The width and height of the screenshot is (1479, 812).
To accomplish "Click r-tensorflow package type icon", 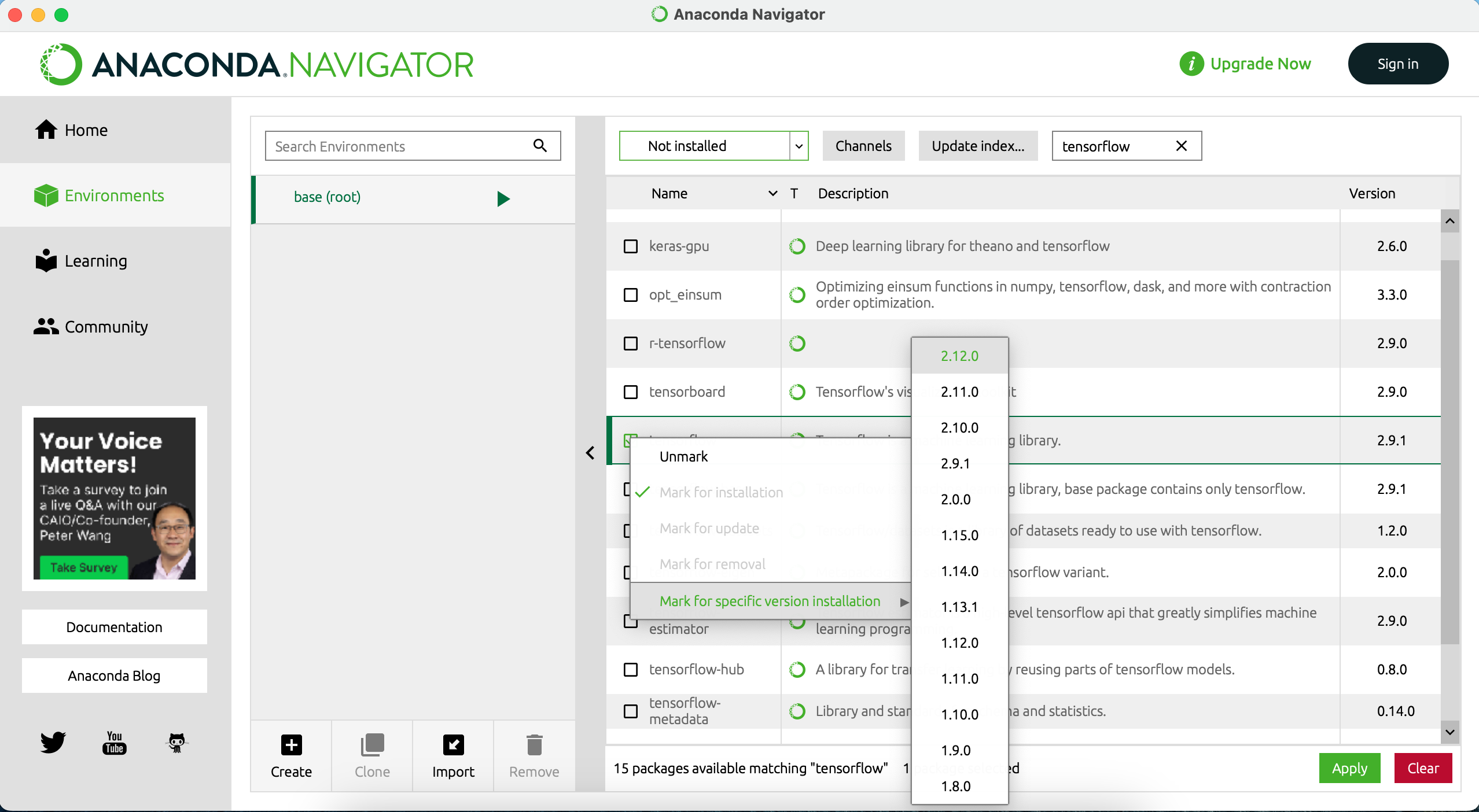I will [797, 344].
